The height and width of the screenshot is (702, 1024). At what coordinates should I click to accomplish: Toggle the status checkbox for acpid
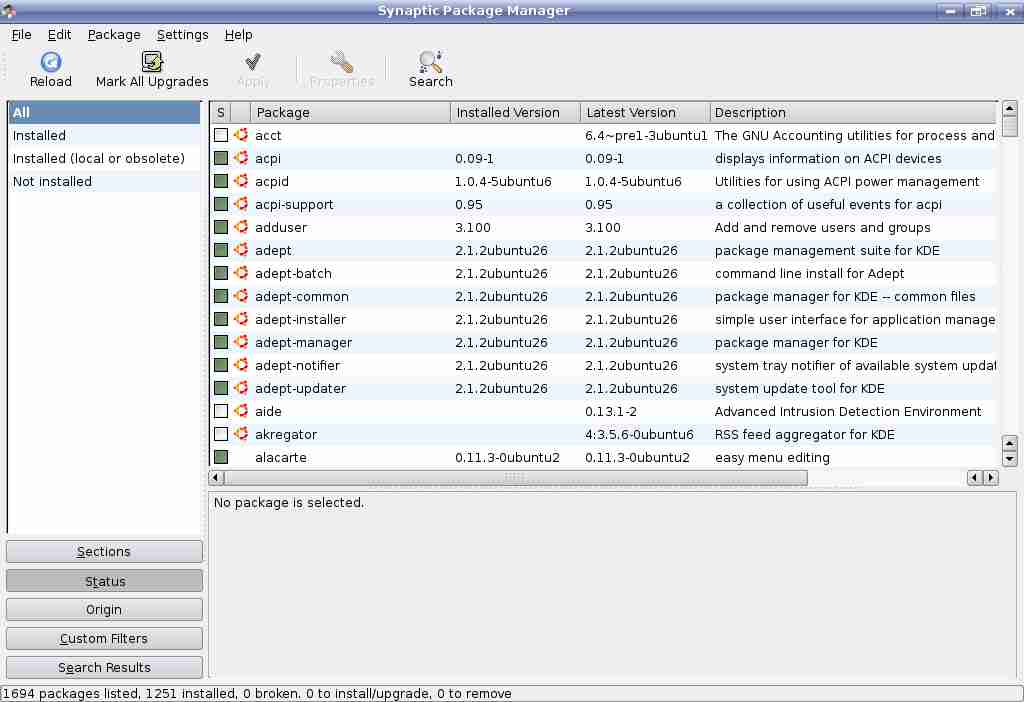(x=221, y=181)
